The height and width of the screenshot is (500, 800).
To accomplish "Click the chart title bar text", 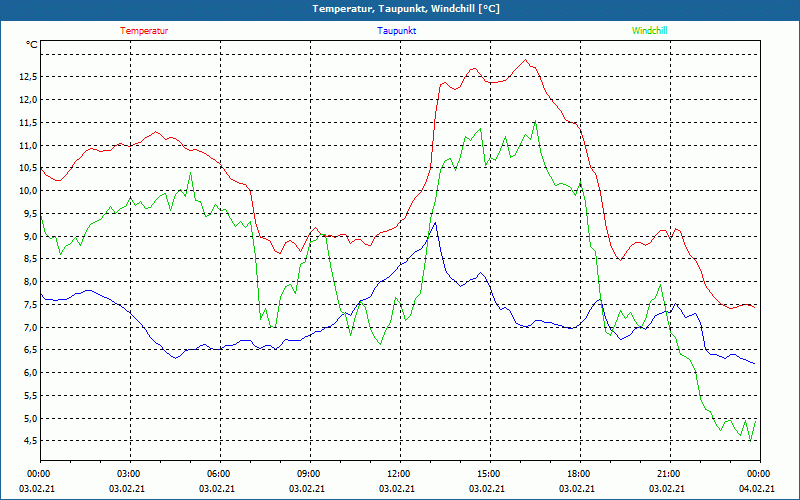I will pos(406,9).
